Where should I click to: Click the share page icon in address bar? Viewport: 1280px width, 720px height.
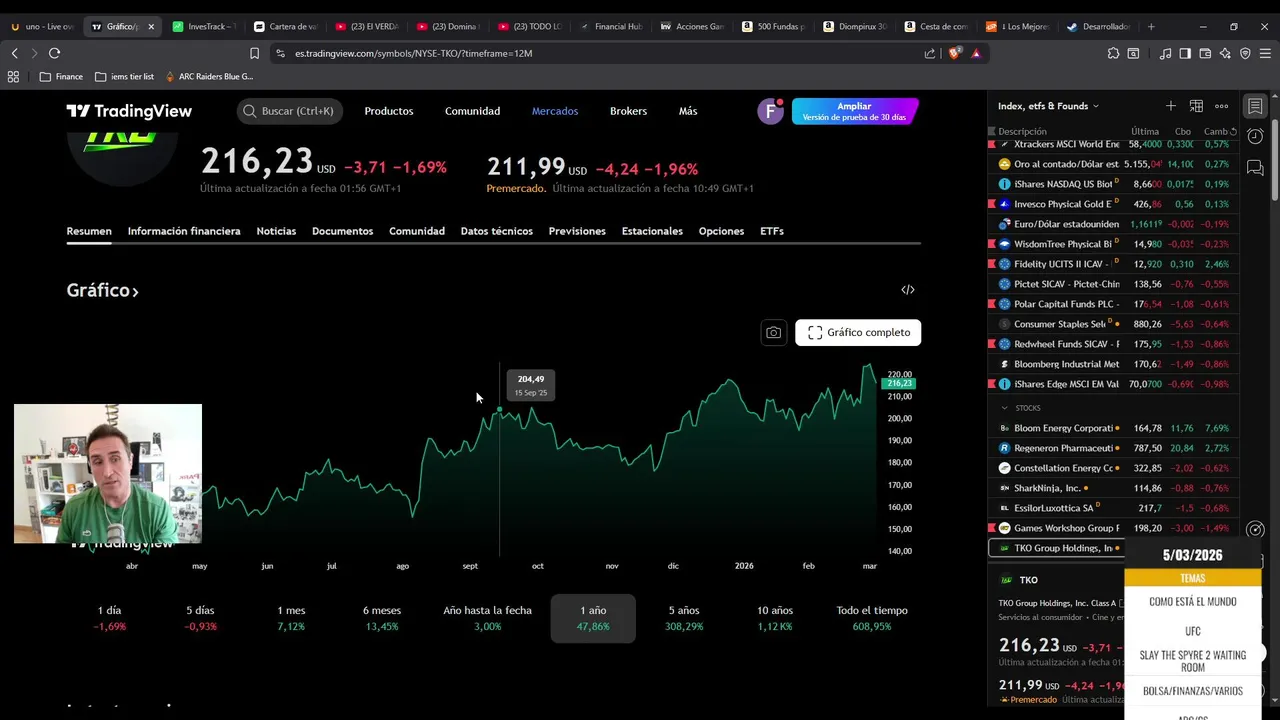pyautogui.click(x=930, y=53)
